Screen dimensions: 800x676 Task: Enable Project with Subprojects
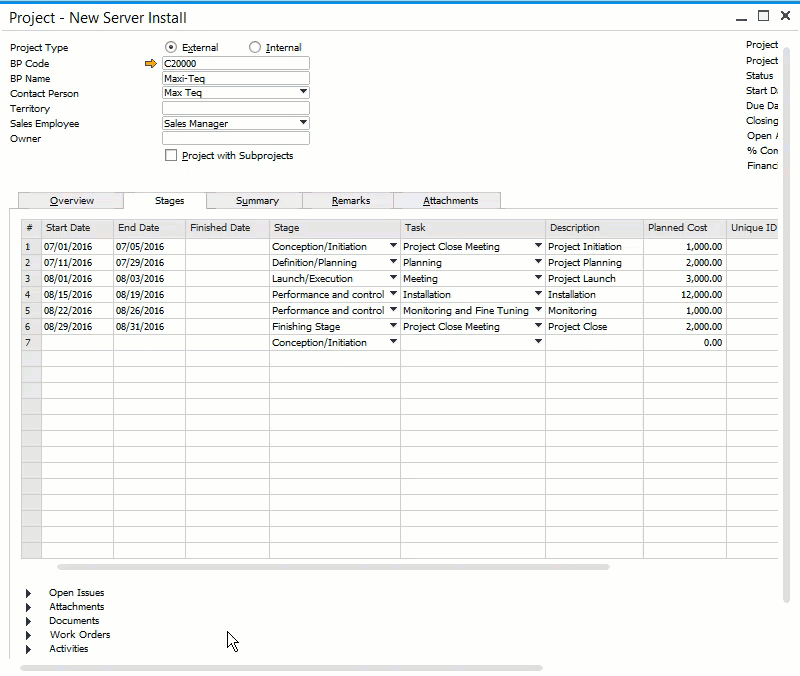[x=171, y=155]
